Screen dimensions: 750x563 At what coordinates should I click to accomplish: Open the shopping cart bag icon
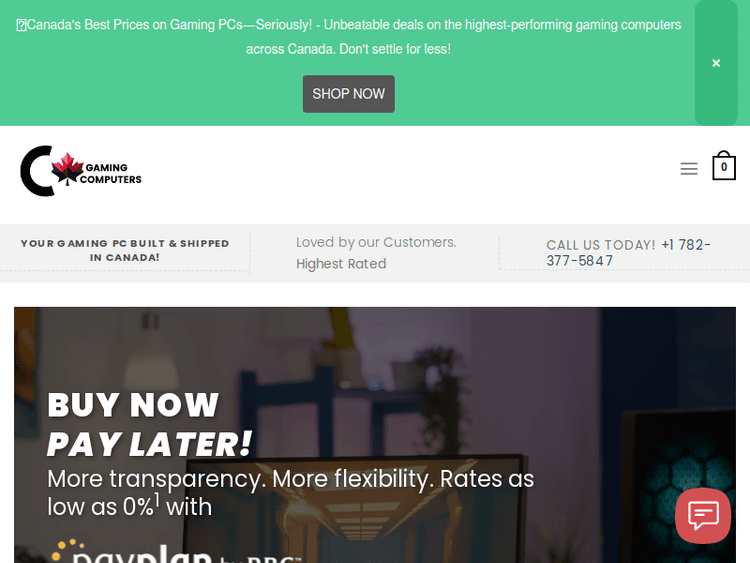pos(724,166)
